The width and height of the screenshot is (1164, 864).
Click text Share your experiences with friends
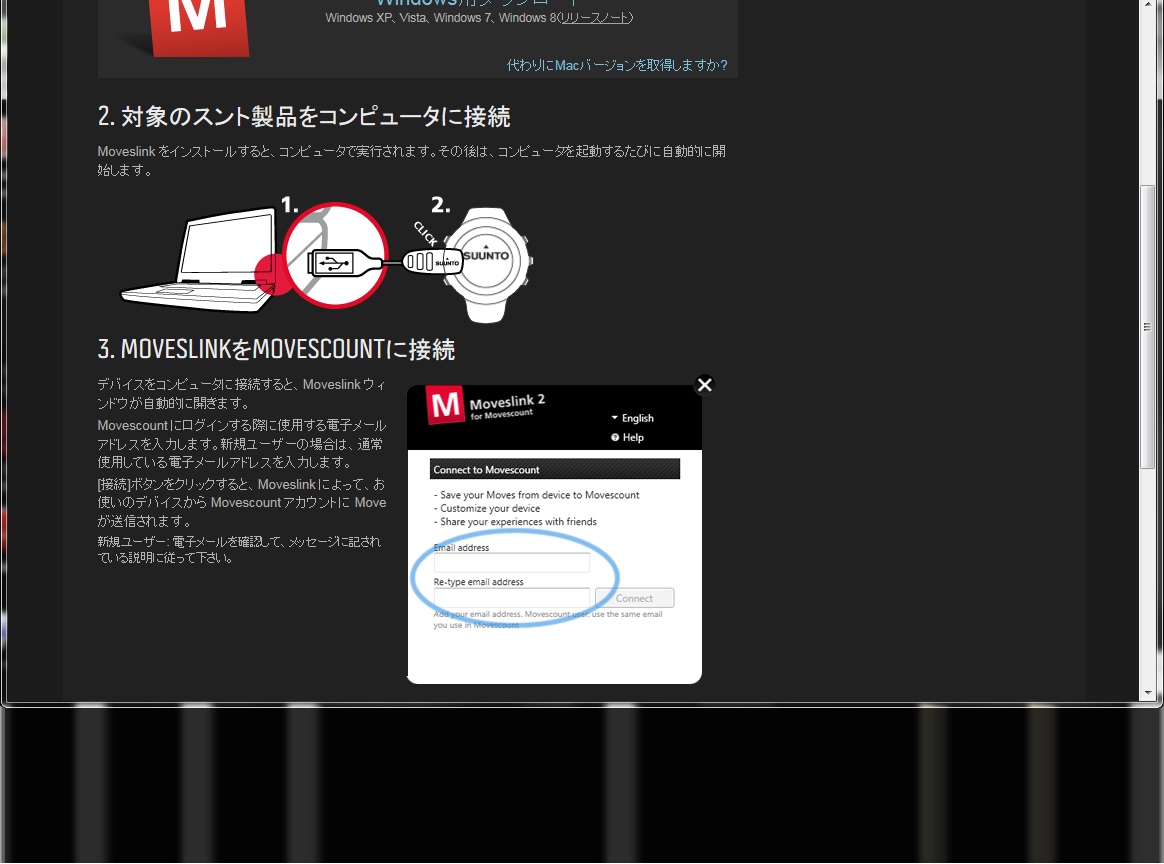[515, 522]
